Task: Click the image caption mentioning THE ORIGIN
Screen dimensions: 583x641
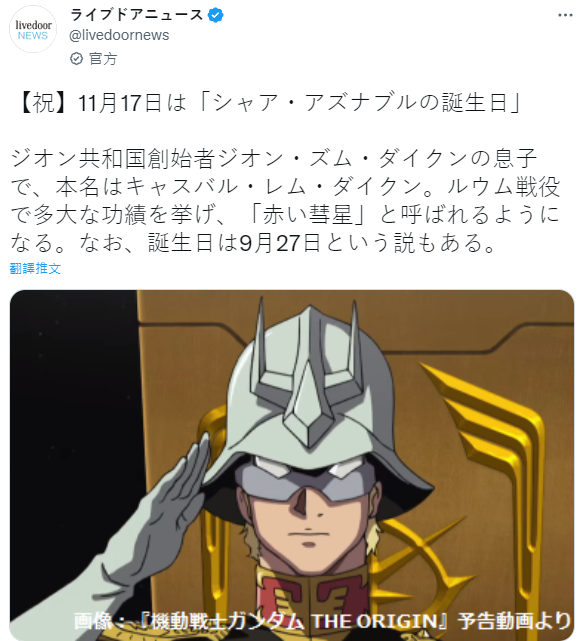Action: 322,621
